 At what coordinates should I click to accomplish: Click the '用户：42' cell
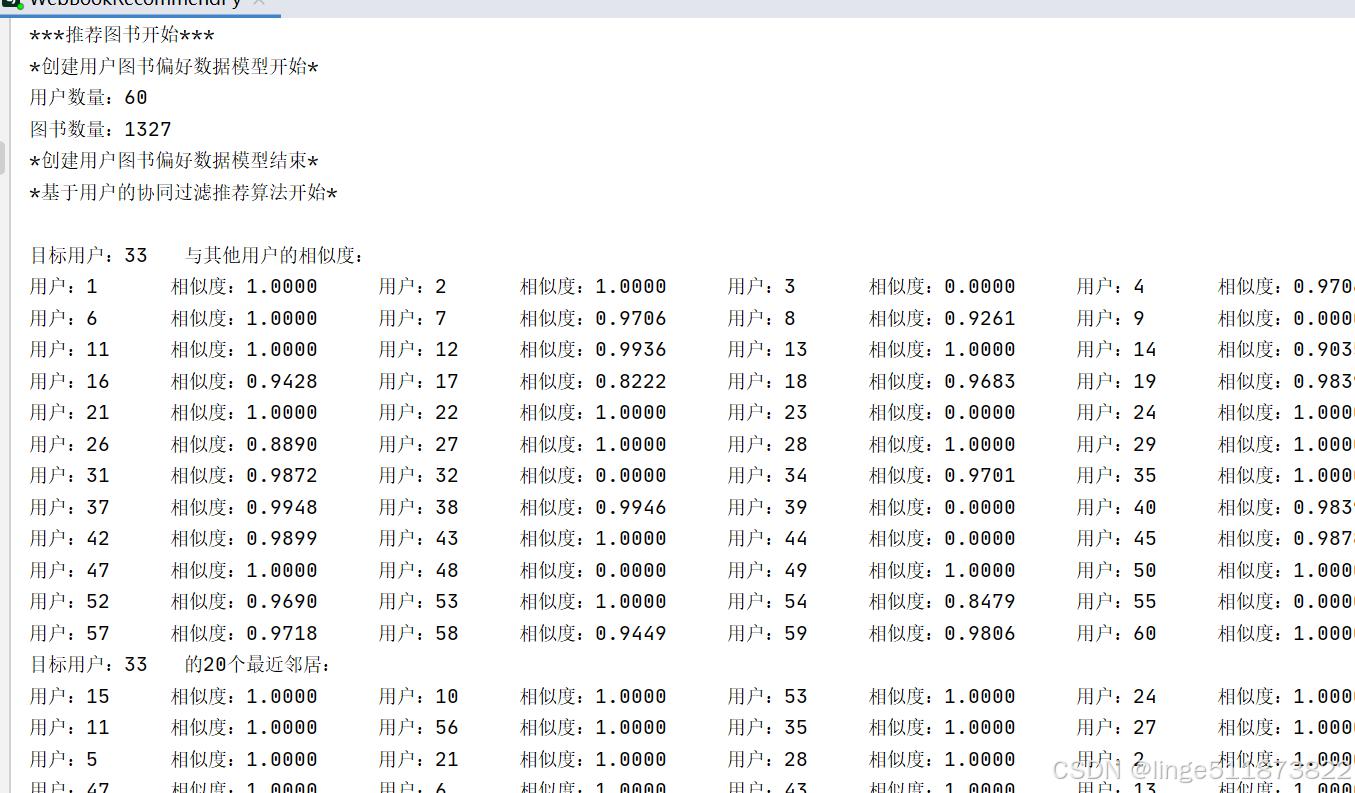[69, 539]
